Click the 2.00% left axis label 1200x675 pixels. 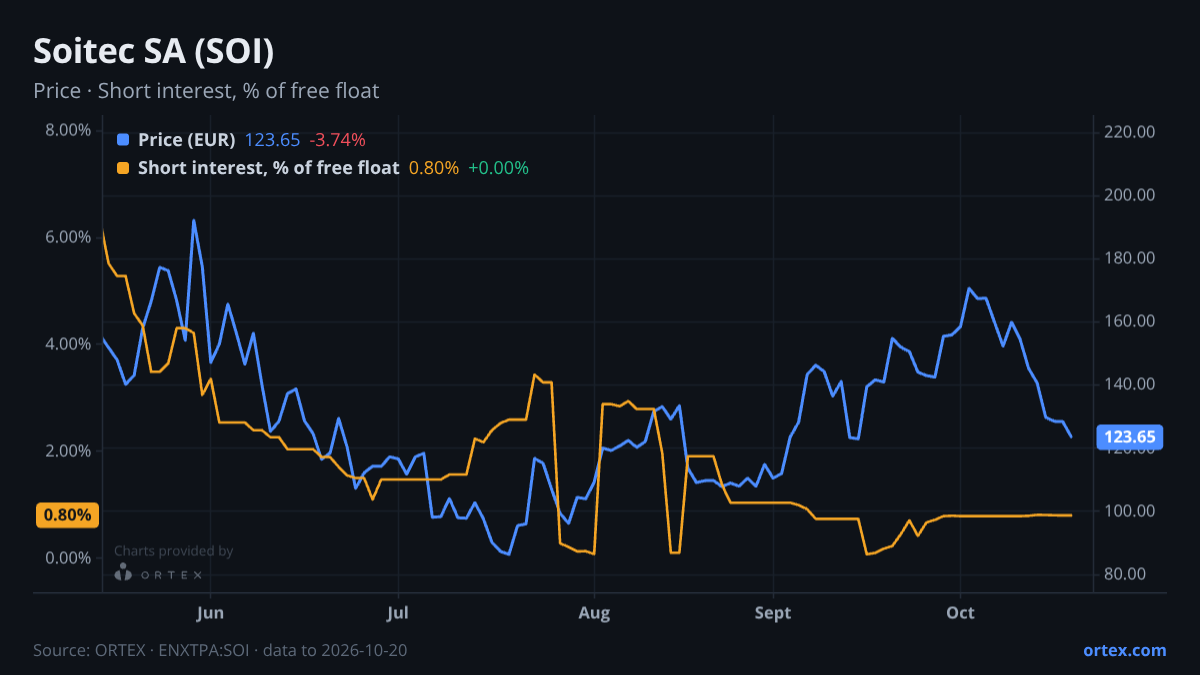[x=68, y=451]
